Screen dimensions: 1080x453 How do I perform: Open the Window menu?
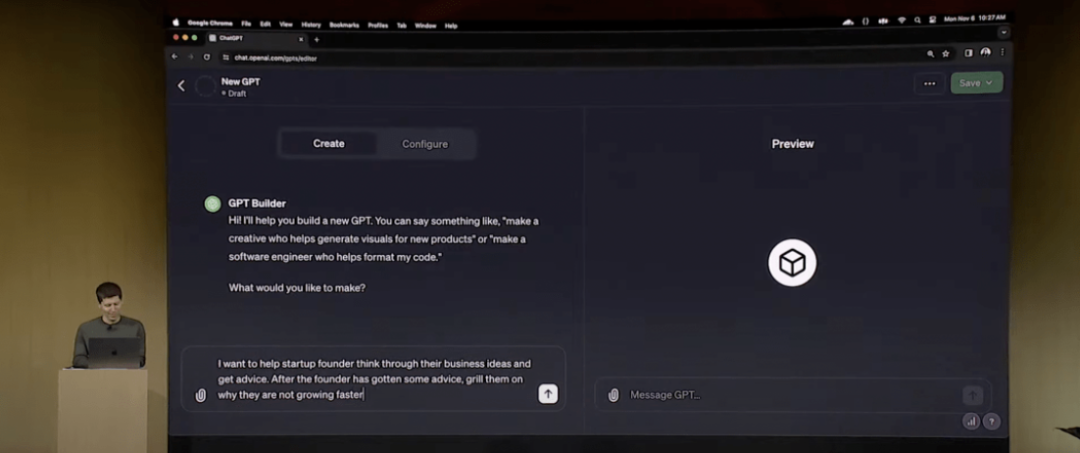(426, 25)
